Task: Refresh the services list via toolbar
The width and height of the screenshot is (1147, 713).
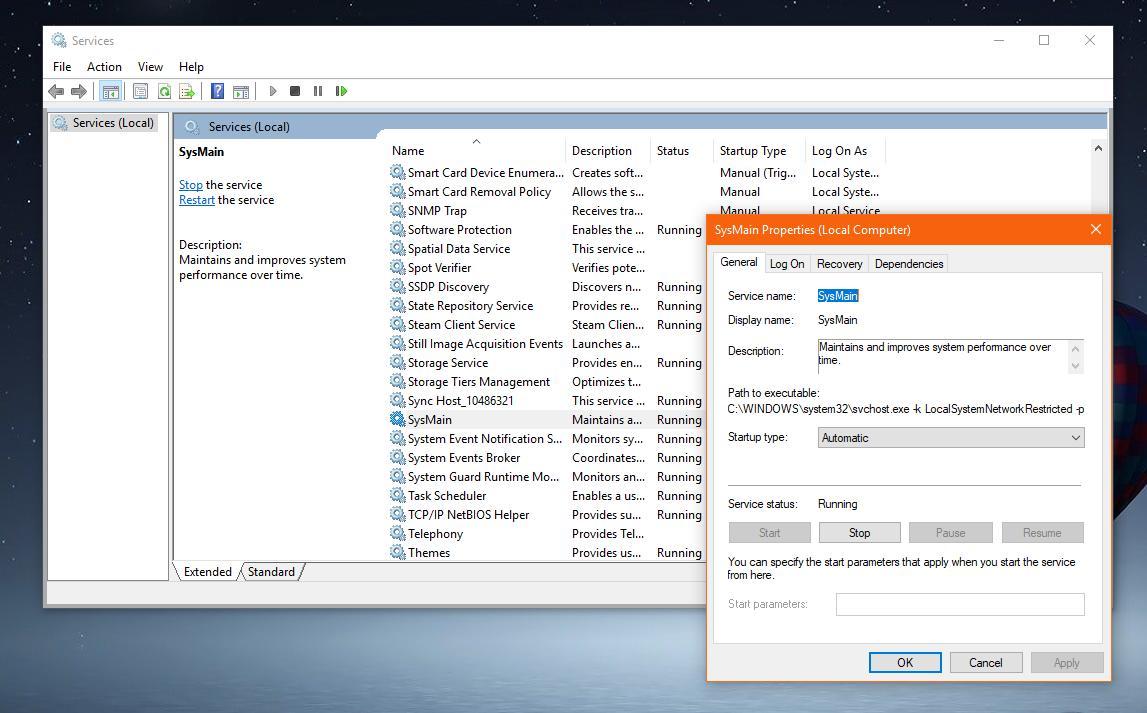Action: pyautogui.click(x=165, y=91)
